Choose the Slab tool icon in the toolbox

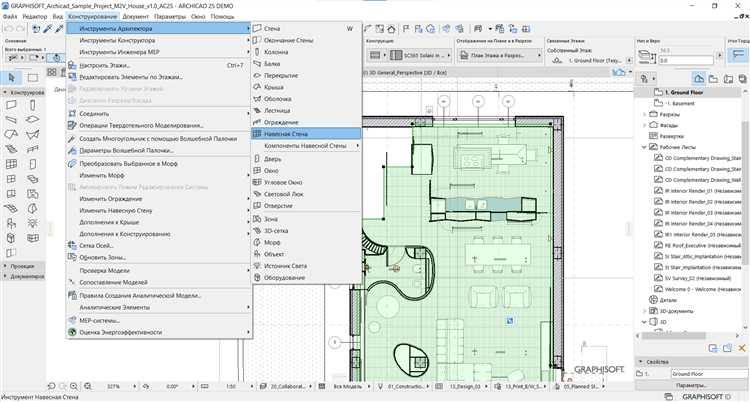[x=33, y=120]
